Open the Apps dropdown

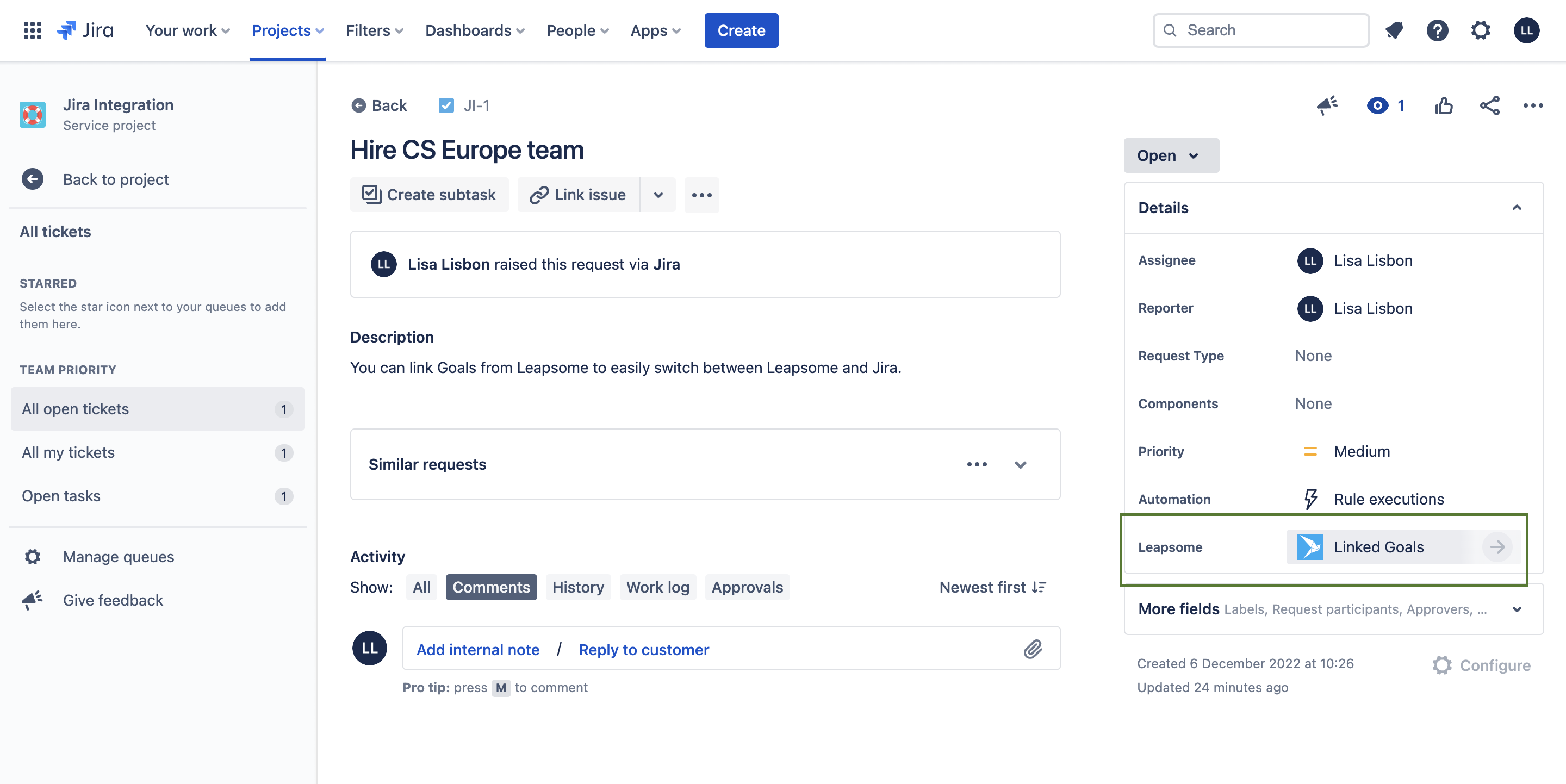655,30
